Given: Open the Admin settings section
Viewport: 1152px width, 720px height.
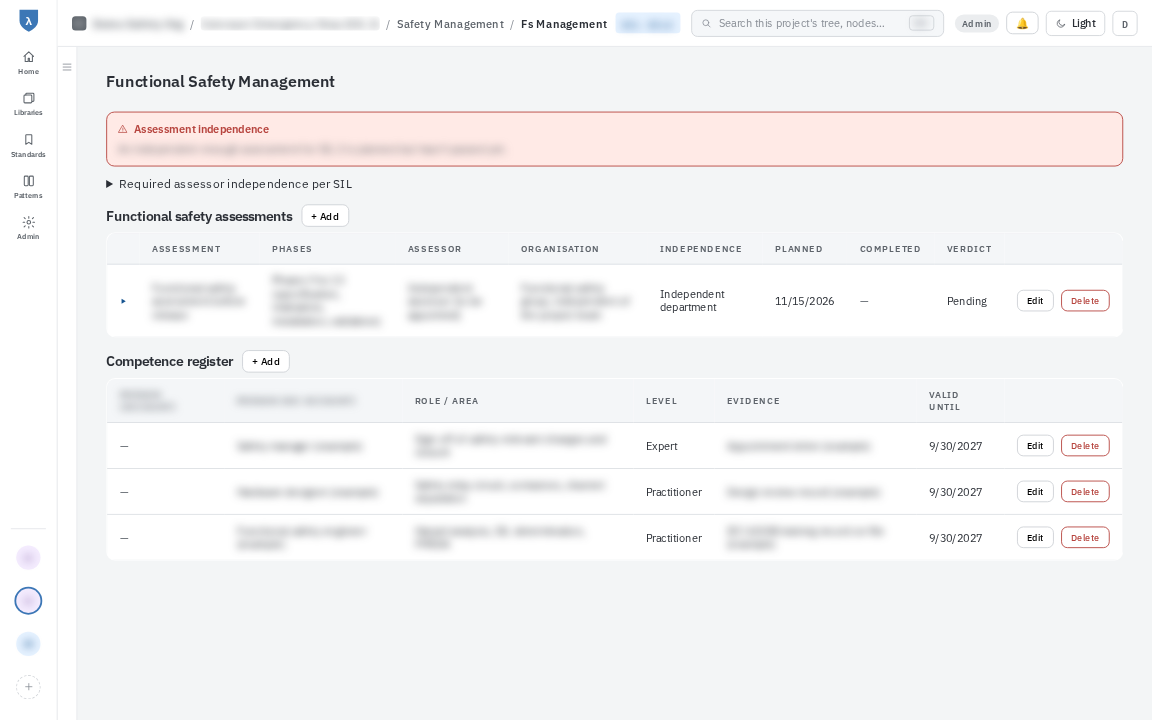Looking at the screenshot, I should (28, 228).
